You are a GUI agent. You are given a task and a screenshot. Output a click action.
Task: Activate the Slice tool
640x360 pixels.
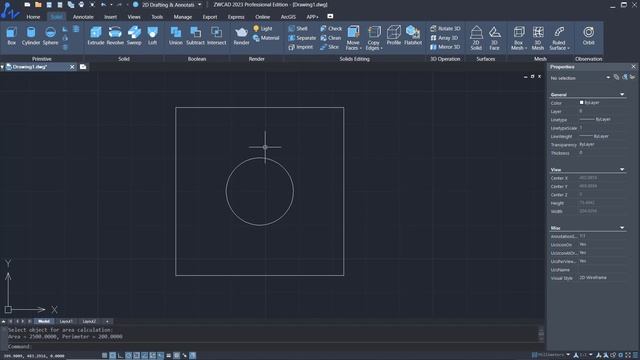tap(329, 47)
